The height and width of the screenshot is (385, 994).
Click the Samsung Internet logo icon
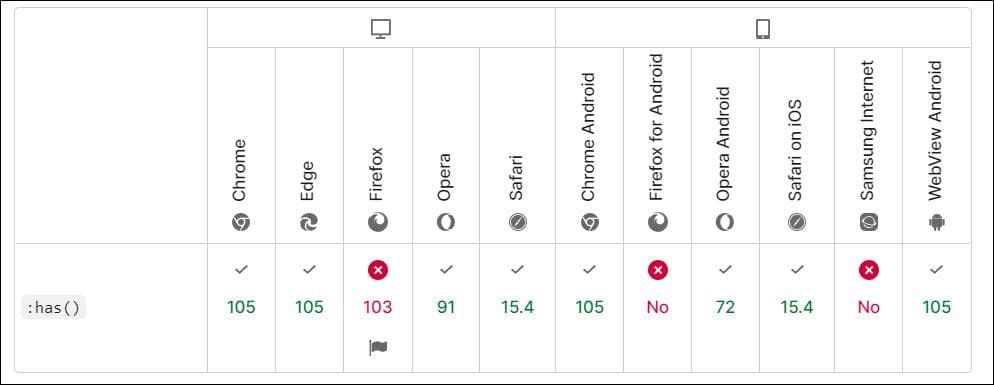pos(868,222)
